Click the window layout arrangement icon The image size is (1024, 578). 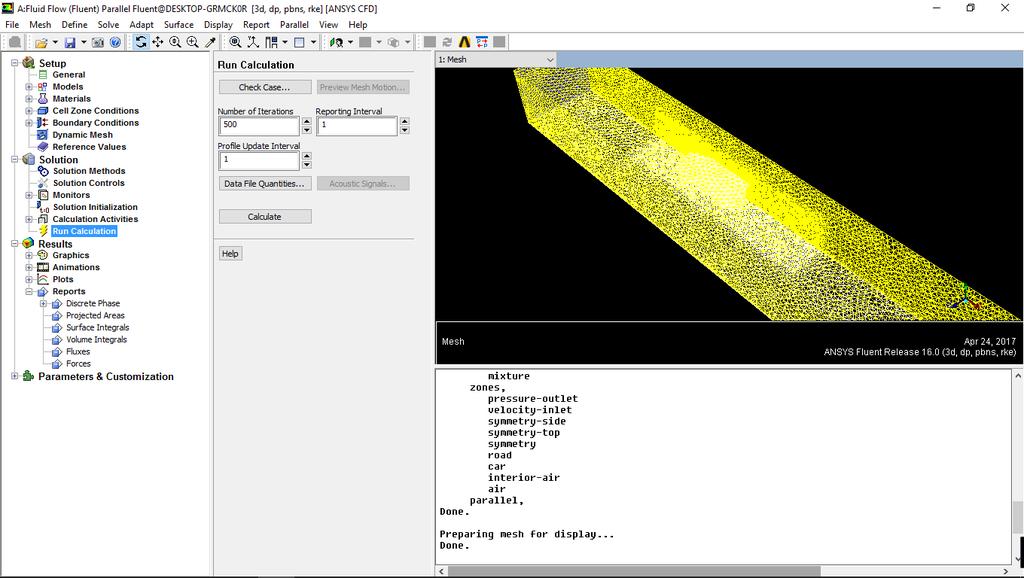(x=272, y=42)
